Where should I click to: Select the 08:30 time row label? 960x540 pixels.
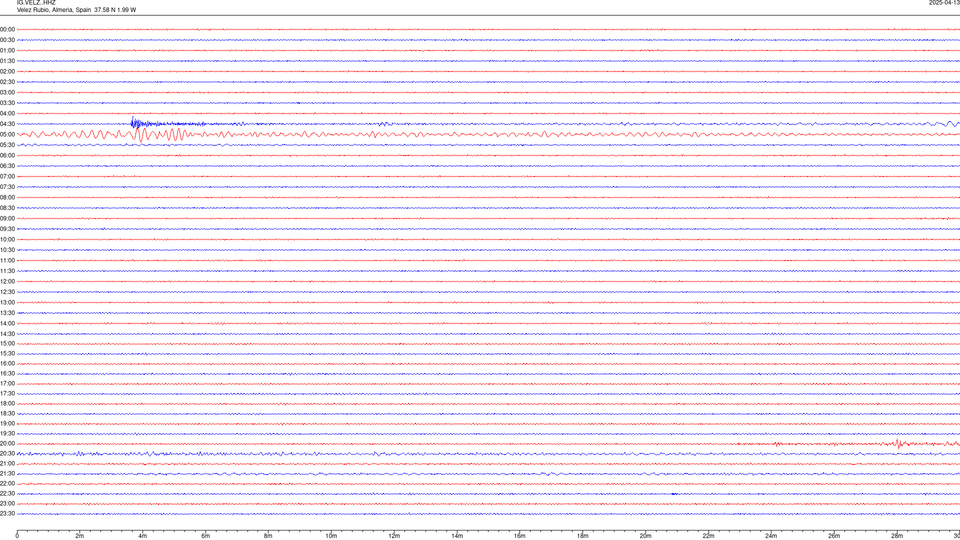pos(7,208)
